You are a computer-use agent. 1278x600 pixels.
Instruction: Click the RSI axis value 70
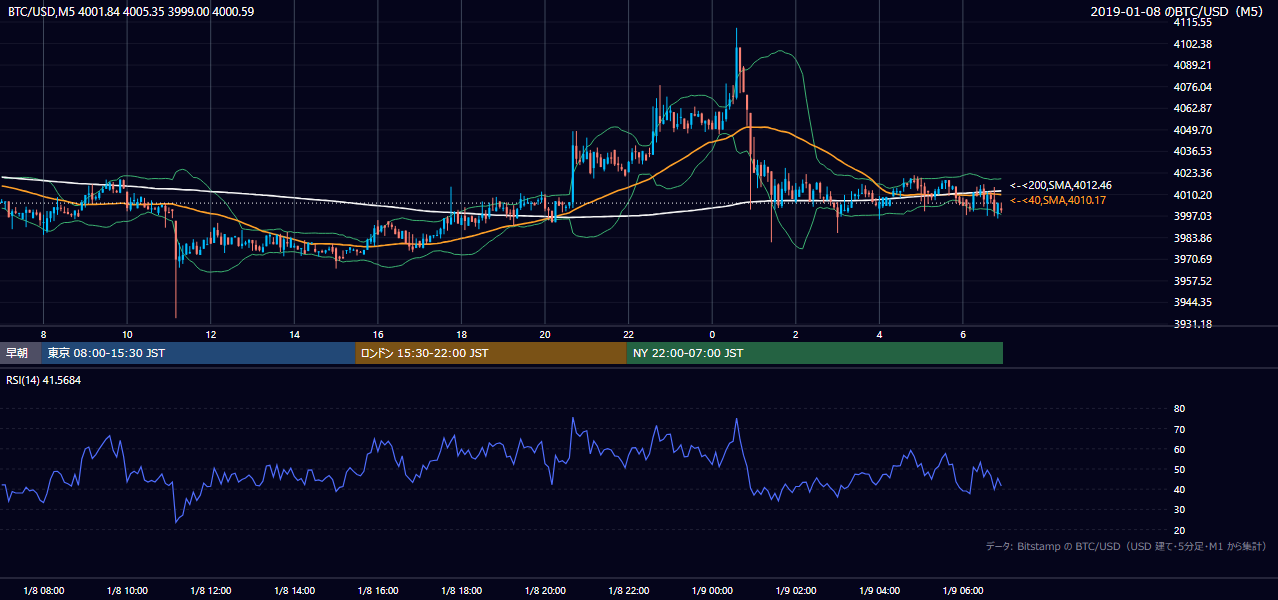[x=1180, y=429]
